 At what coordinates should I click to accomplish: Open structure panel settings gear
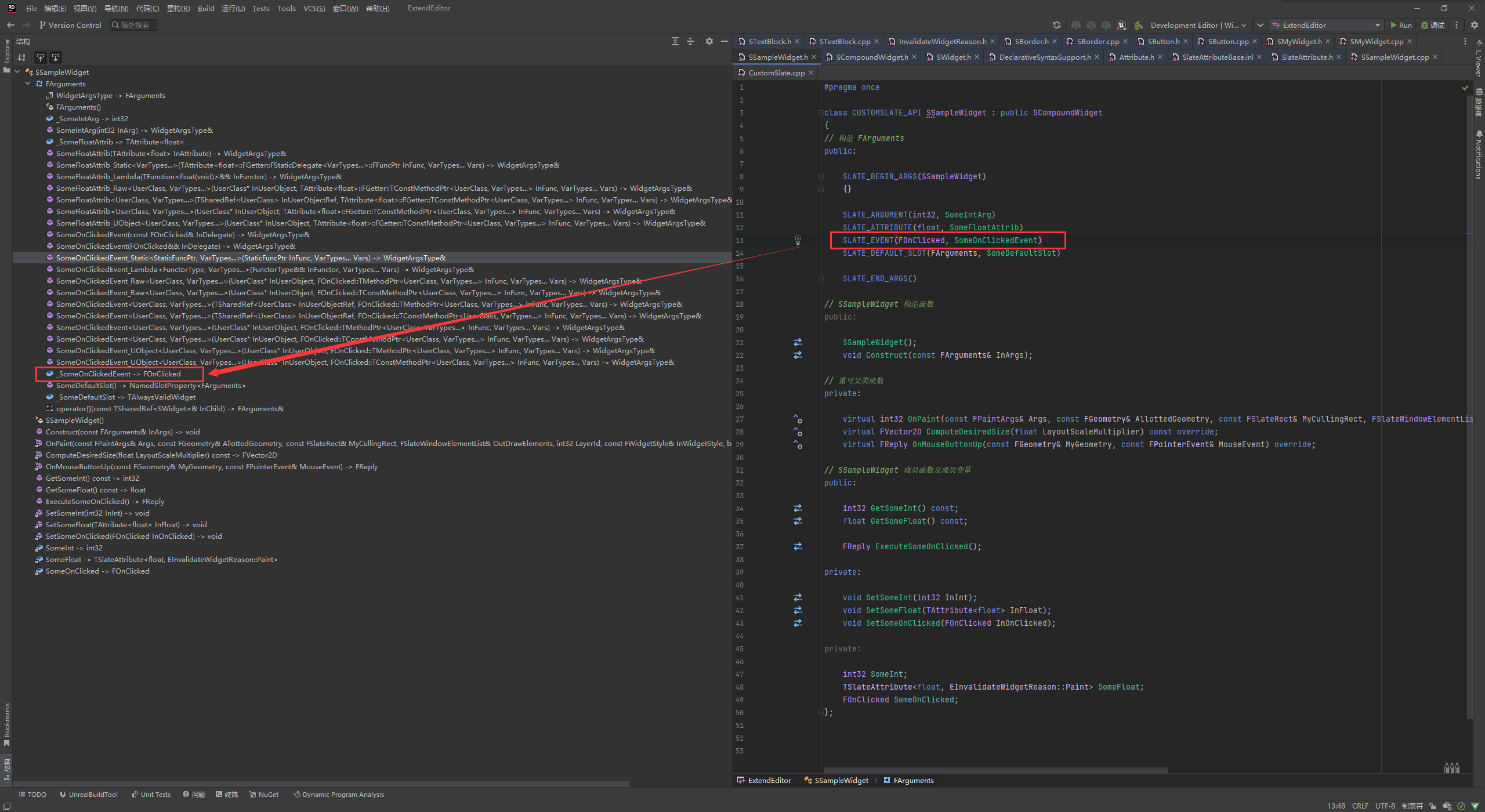pos(709,41)
